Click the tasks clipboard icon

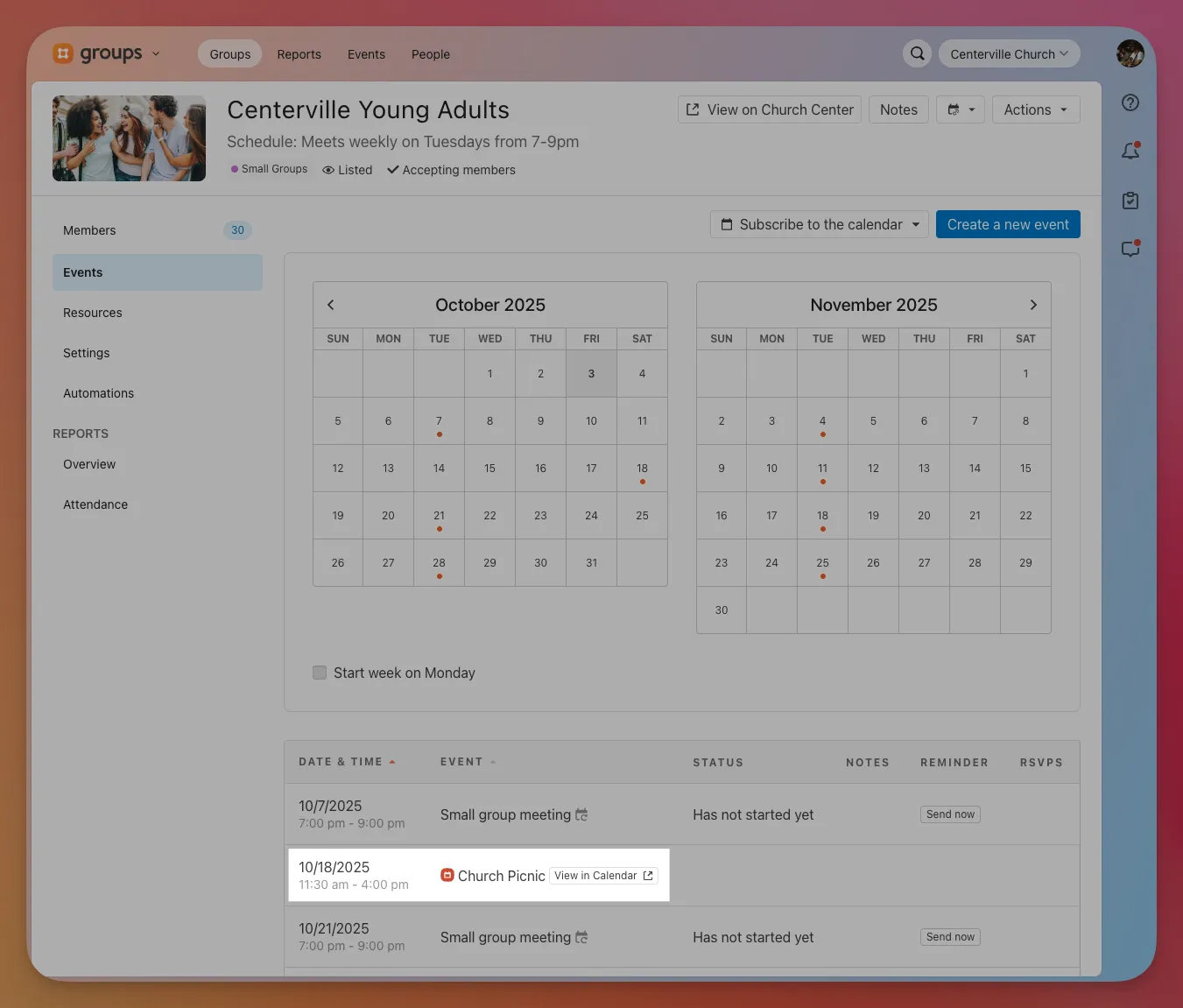click(x=1130, y=201)
